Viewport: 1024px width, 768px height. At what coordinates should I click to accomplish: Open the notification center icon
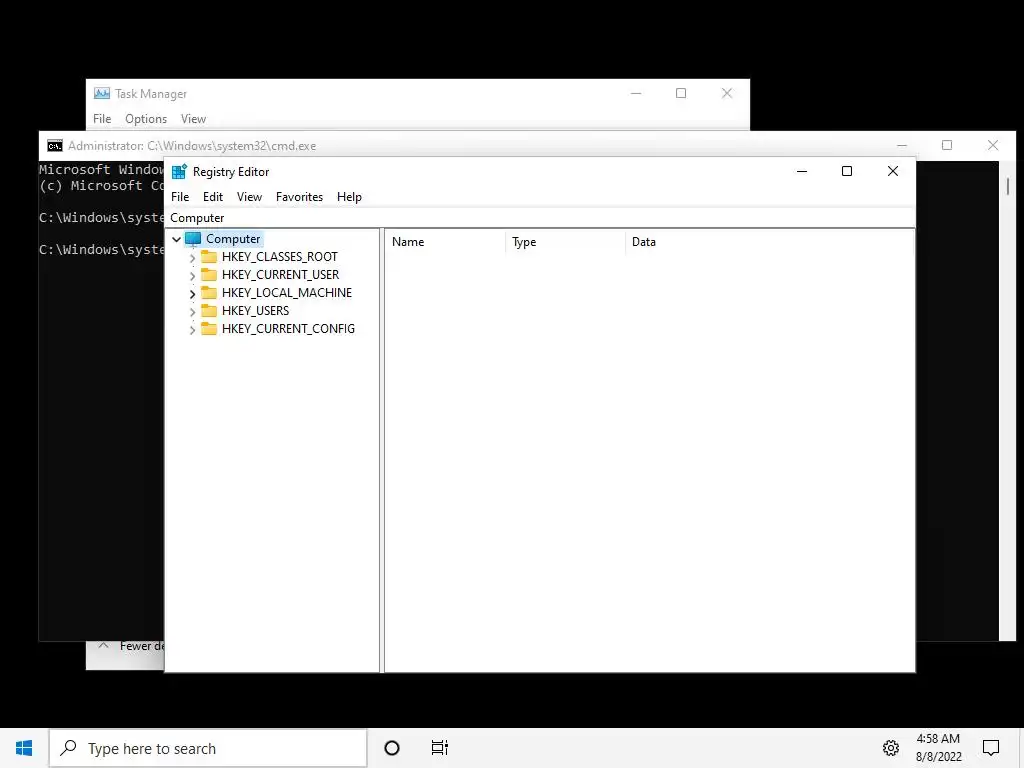point(991,748)
